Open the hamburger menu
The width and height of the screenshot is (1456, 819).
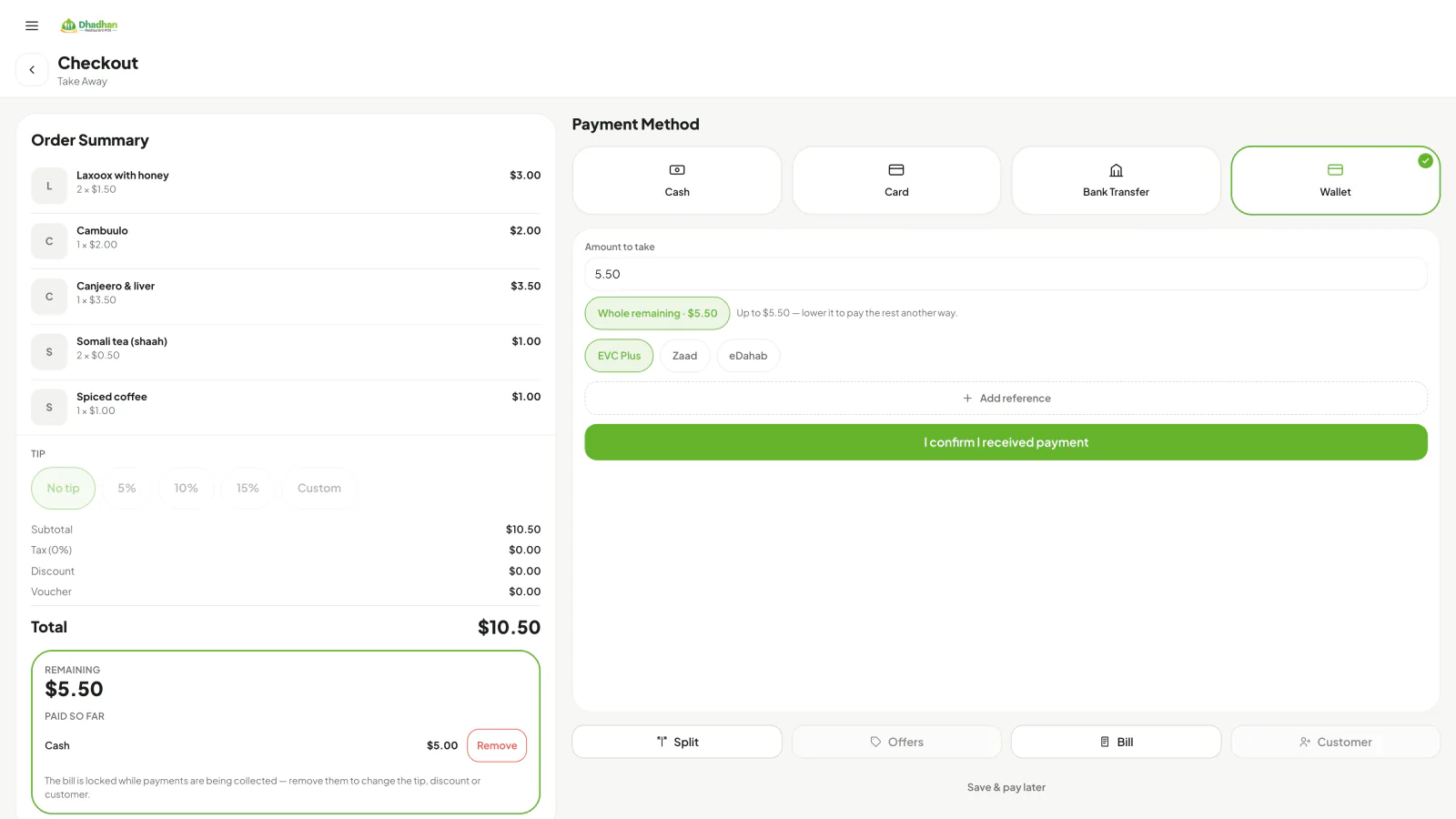point(32,25)
